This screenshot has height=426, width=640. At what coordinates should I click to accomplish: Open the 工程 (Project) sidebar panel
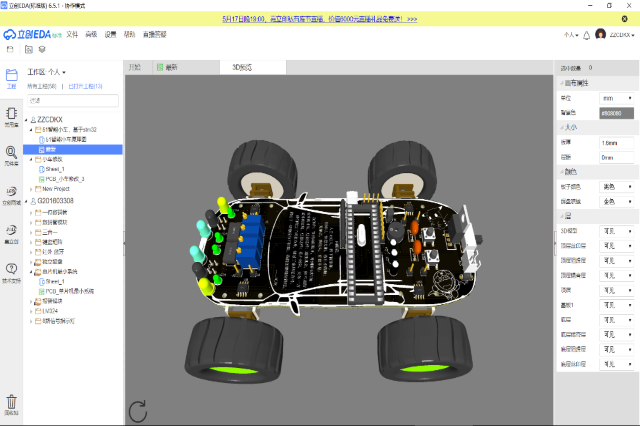[11, 78]
